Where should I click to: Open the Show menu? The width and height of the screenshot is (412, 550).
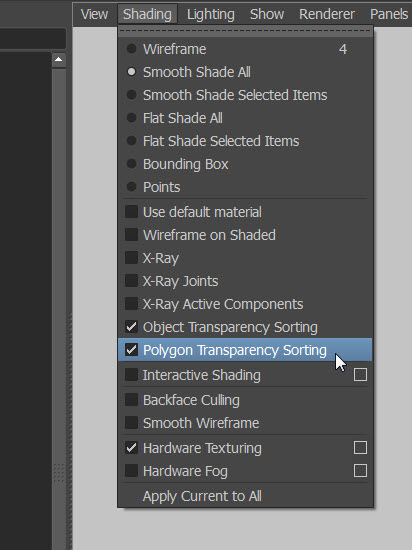coord(267,14)
